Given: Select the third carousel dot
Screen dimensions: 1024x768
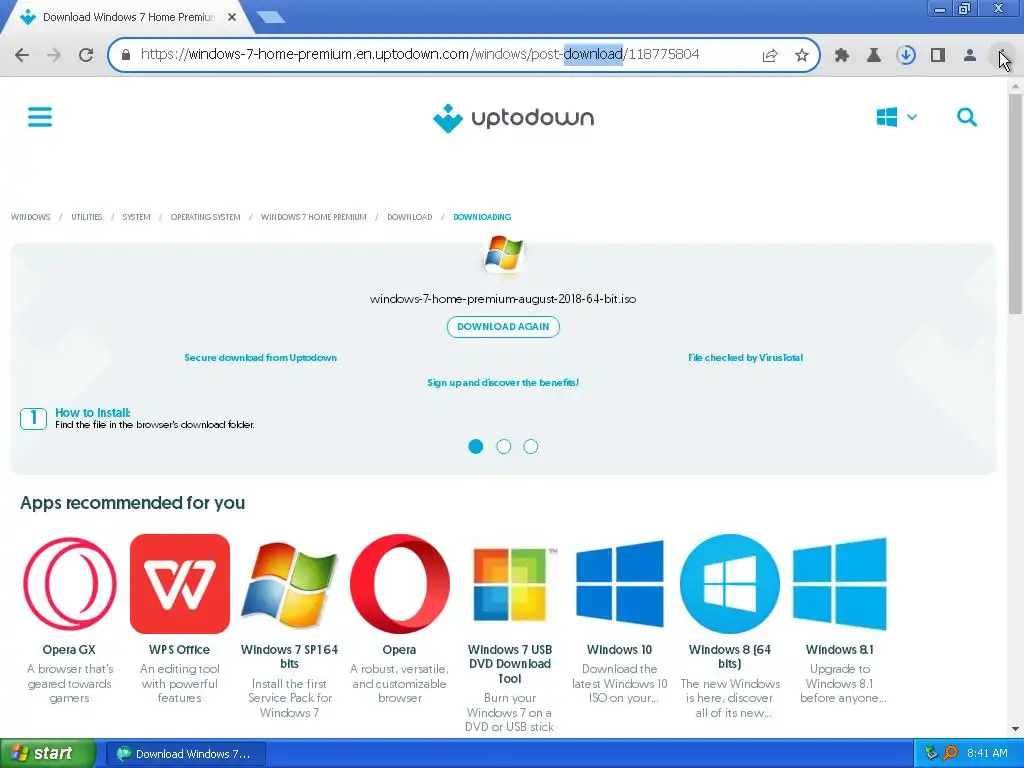Looking at the screenshot, I should 531,447.
